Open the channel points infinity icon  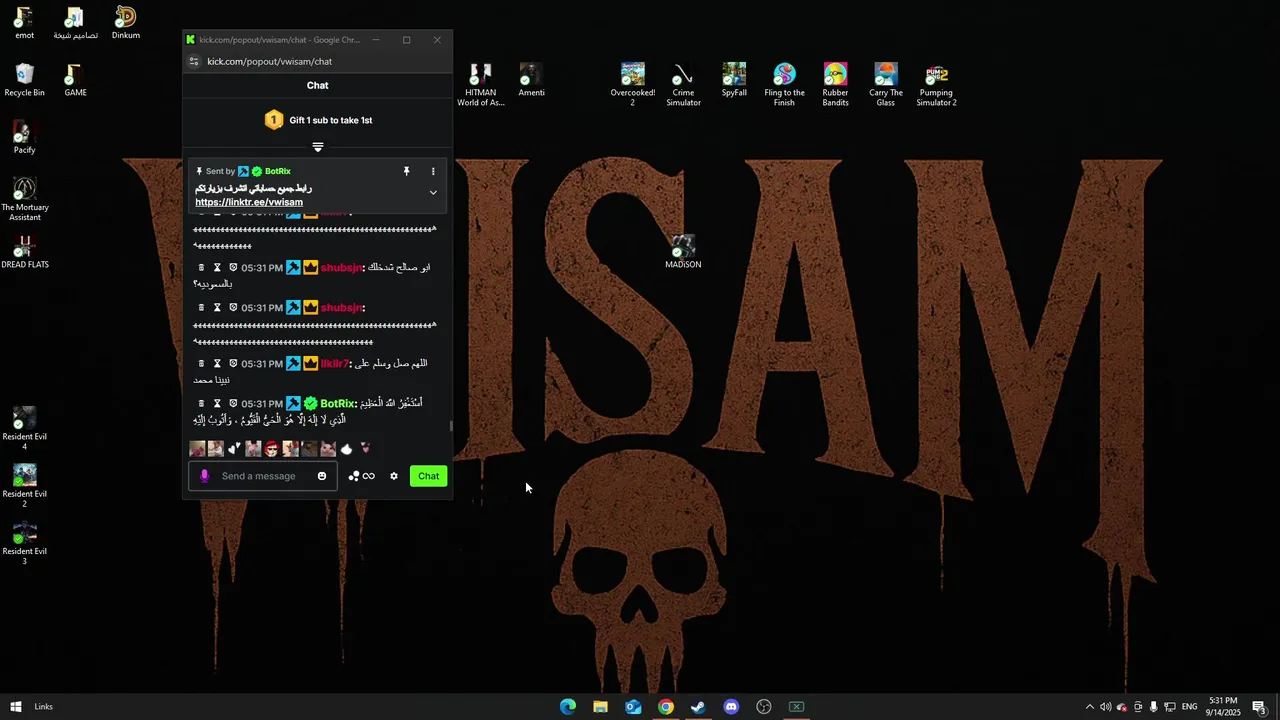(361, 476)
